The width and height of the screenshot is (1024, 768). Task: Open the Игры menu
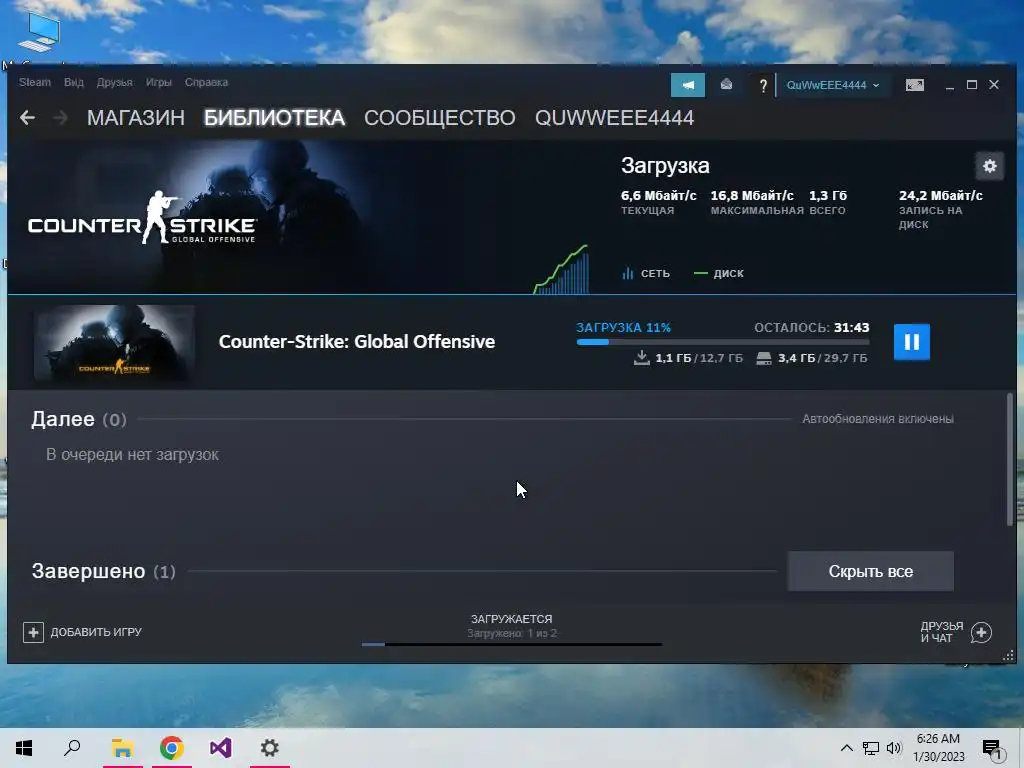pos(159,82)
